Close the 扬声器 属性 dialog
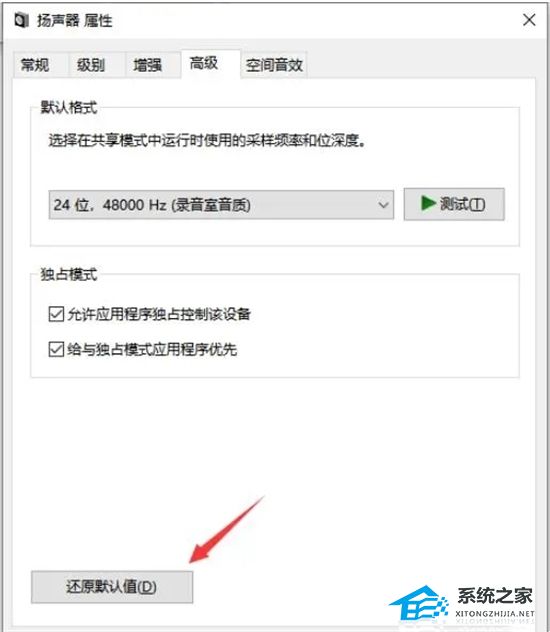This screenshot has width=550, height=632. [529, 20]
